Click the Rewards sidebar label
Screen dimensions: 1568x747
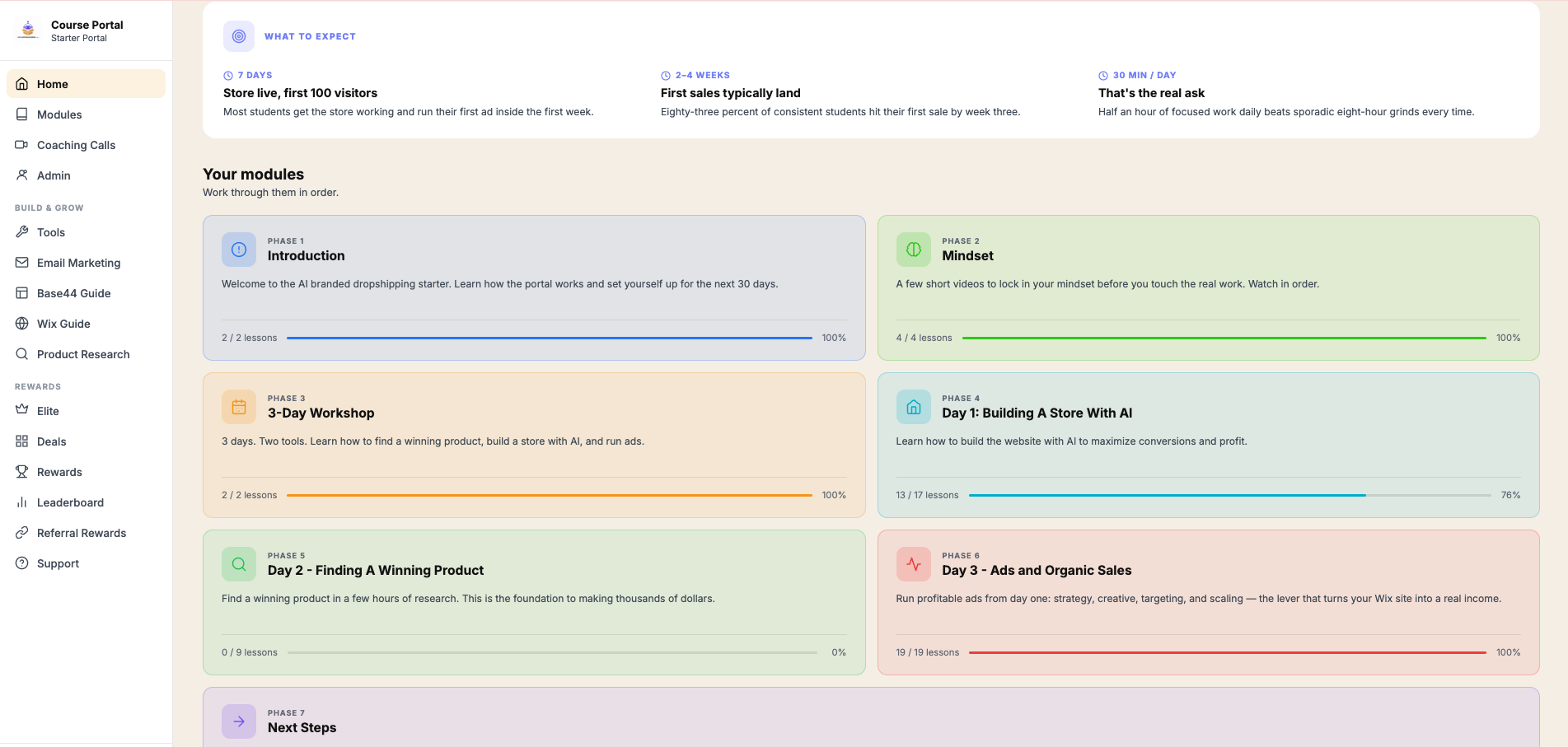click(x=59, y=472)
